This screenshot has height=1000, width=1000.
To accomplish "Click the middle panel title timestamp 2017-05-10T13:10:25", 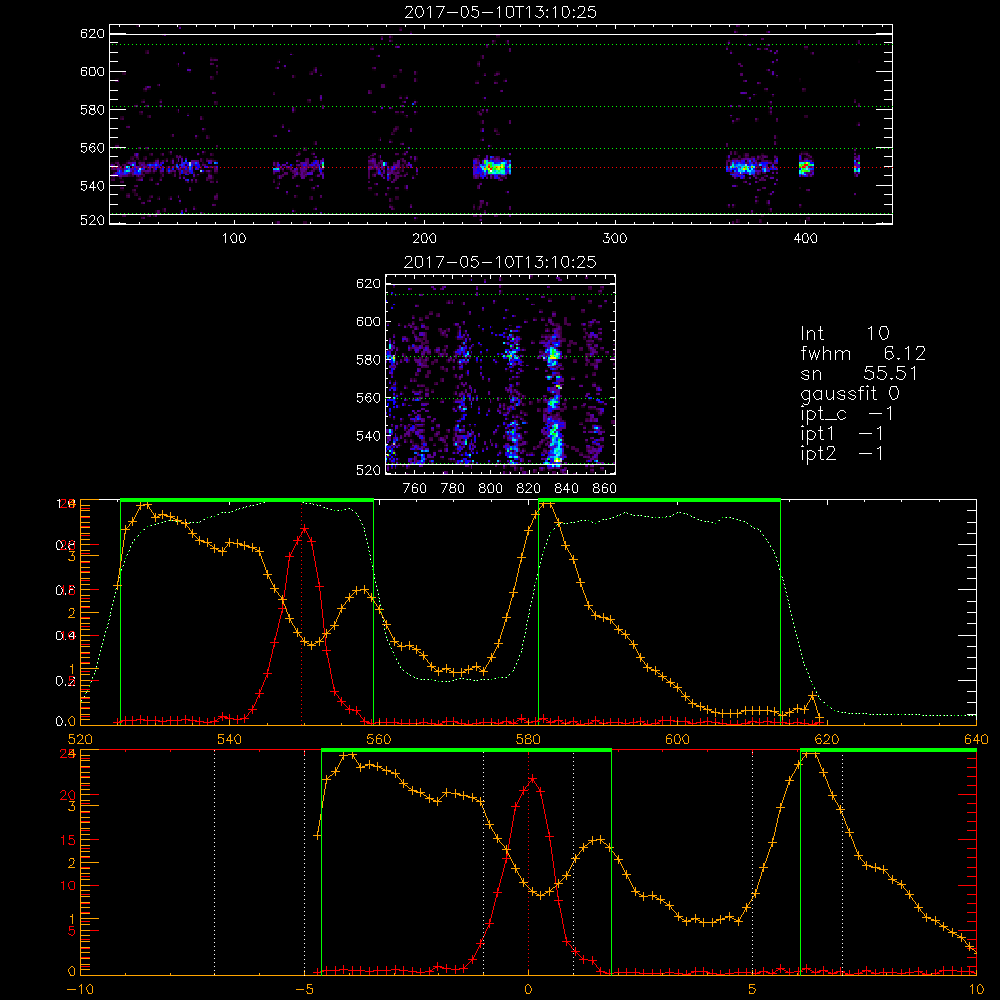I will [500, 262].
